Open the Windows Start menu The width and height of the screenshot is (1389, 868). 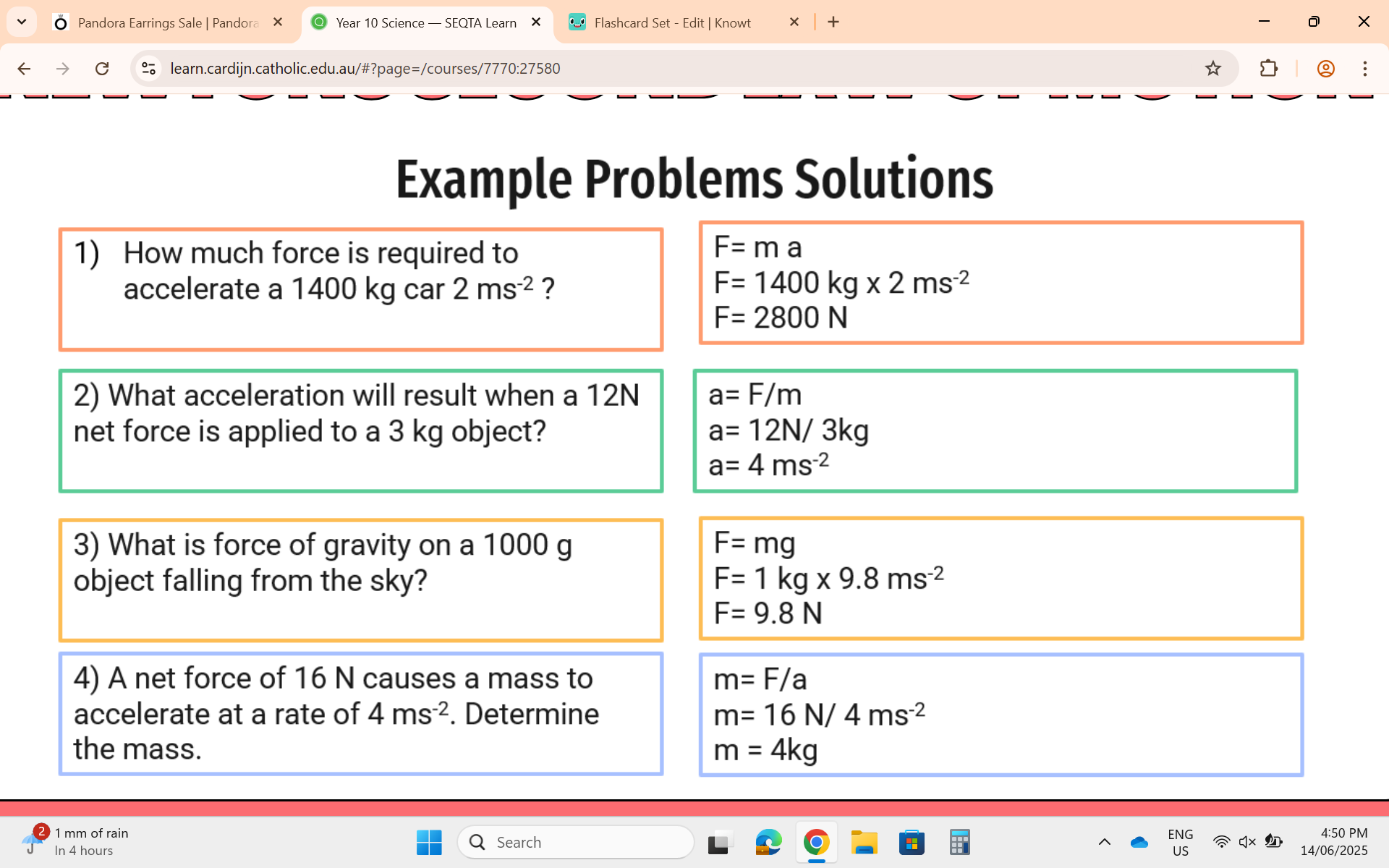429,843
